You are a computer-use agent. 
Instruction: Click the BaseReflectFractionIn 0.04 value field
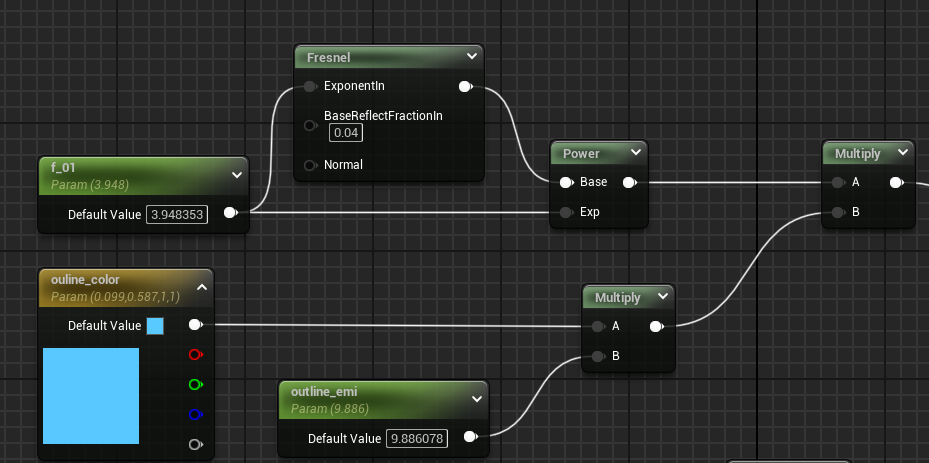345,133
